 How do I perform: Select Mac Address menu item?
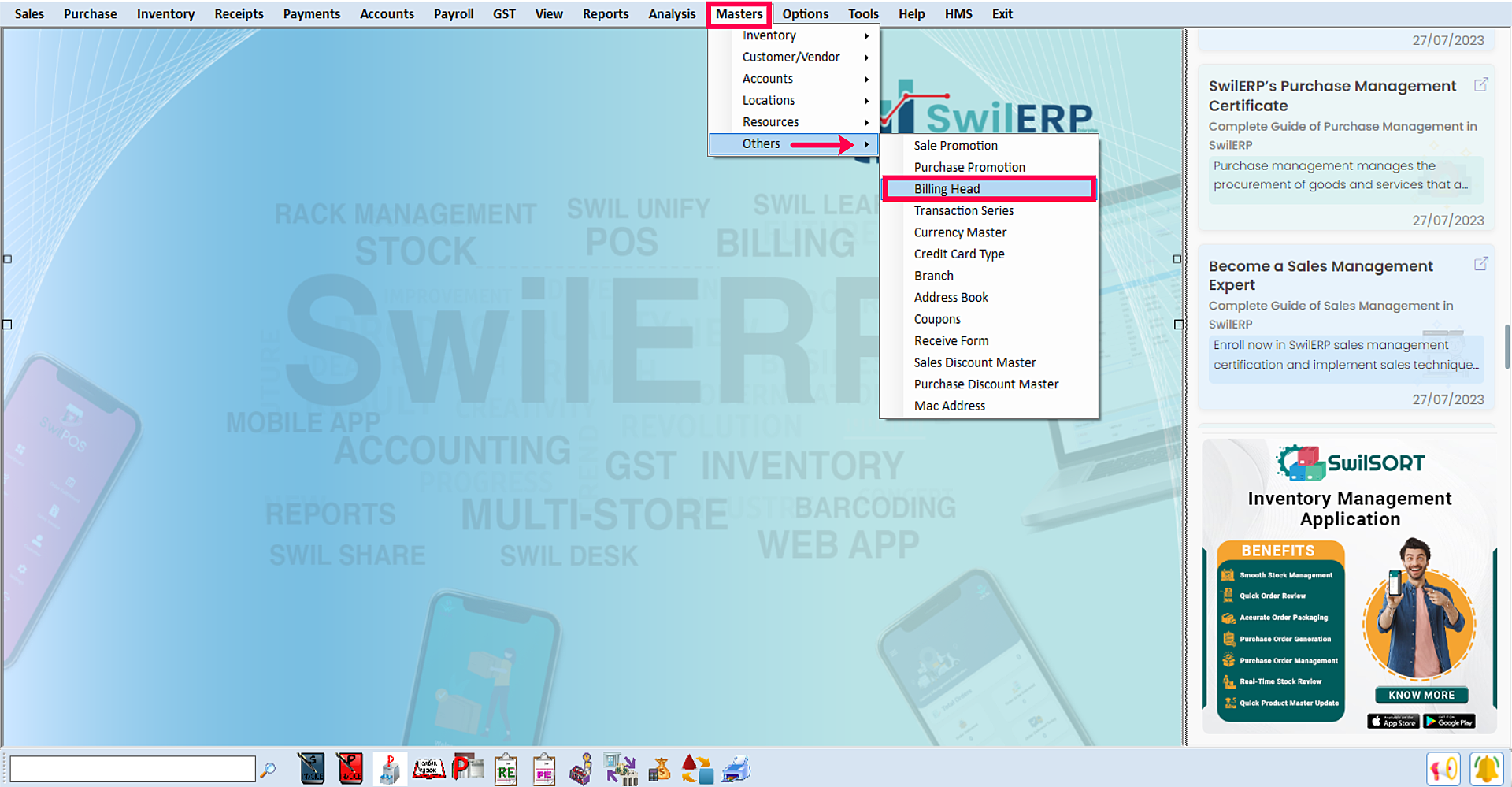(x=989, y=406)
